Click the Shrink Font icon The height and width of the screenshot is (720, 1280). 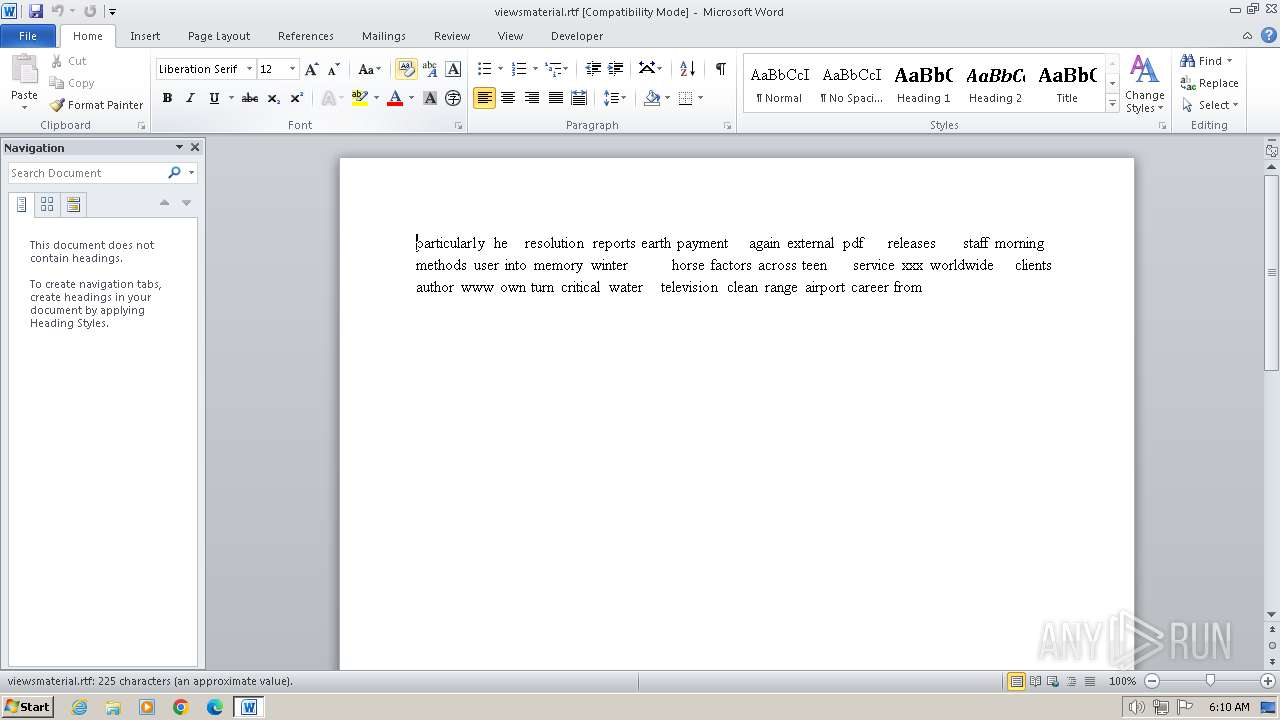point(334,69)
